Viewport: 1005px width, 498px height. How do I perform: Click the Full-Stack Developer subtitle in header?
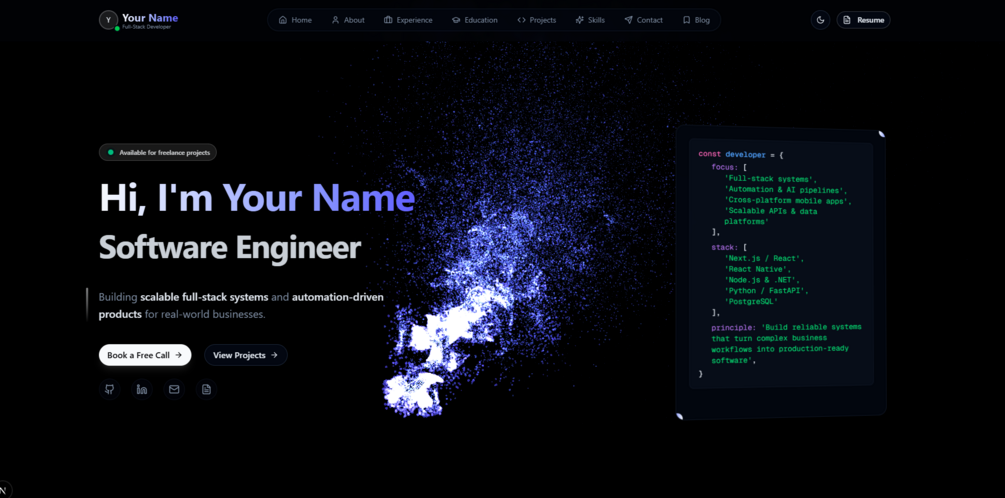[x=147, y=27]
